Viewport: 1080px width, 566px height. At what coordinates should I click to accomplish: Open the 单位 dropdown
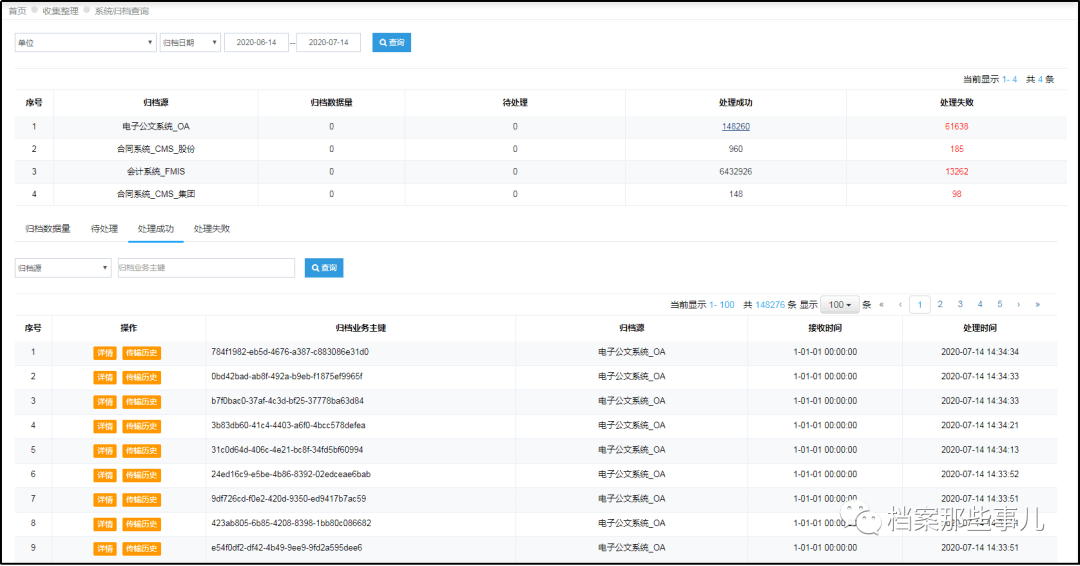click(x=85, y=43)
